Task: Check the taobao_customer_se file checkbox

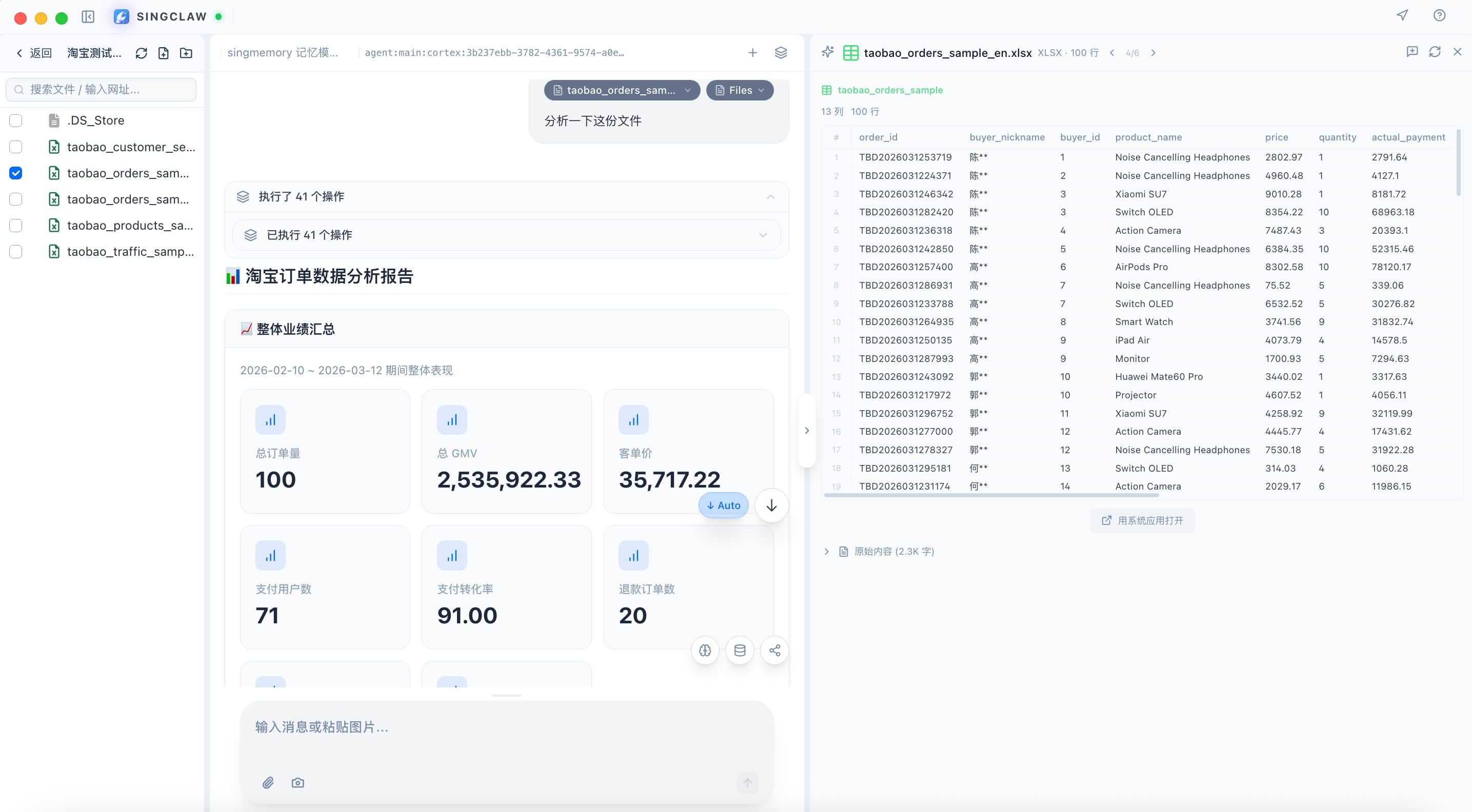Action: pyautogui.click(x=16, y=147)
